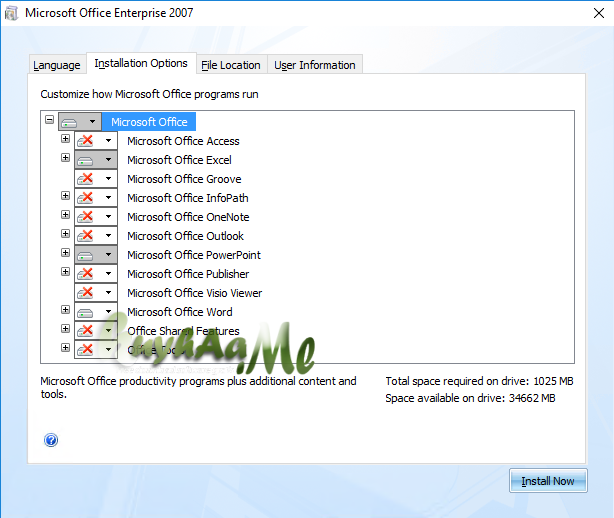The image size is (614, 518).
Task: Click the red X not-available icon for Outlook
Action: tap(85, 235)
